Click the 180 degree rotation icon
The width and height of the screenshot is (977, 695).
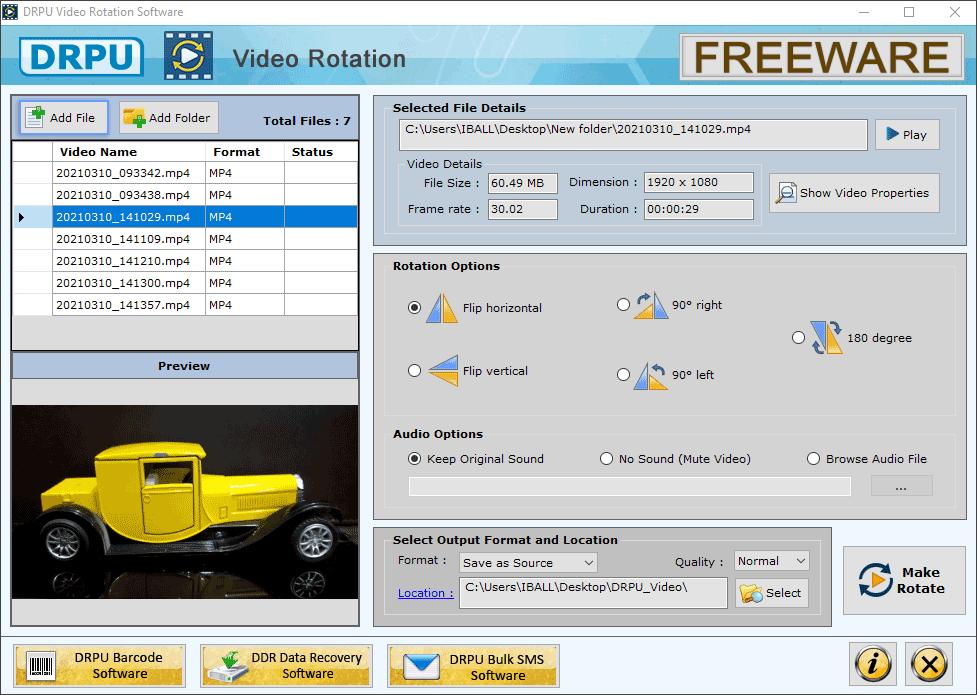click(x=826, y=338)
